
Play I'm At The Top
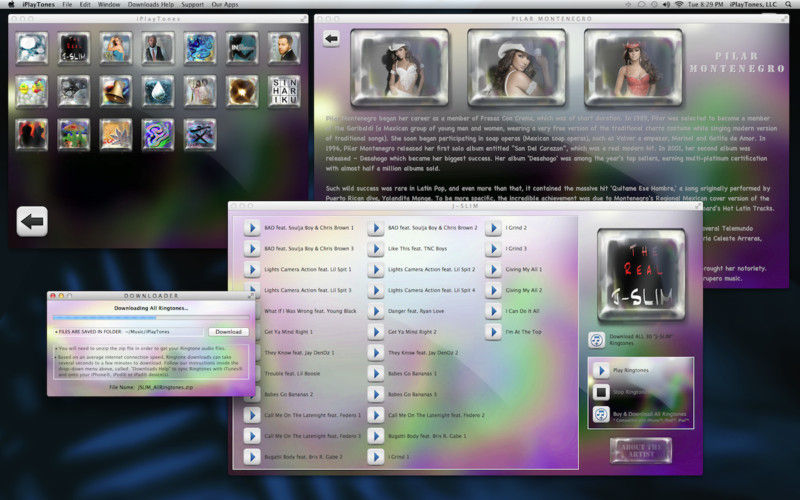click(493, 332)
